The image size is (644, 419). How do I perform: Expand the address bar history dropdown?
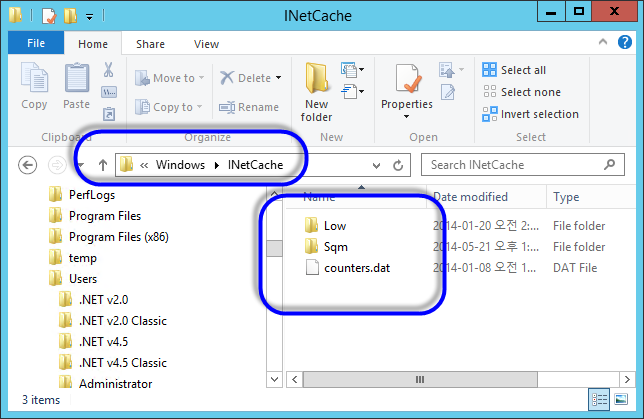(x=376, y=165)
